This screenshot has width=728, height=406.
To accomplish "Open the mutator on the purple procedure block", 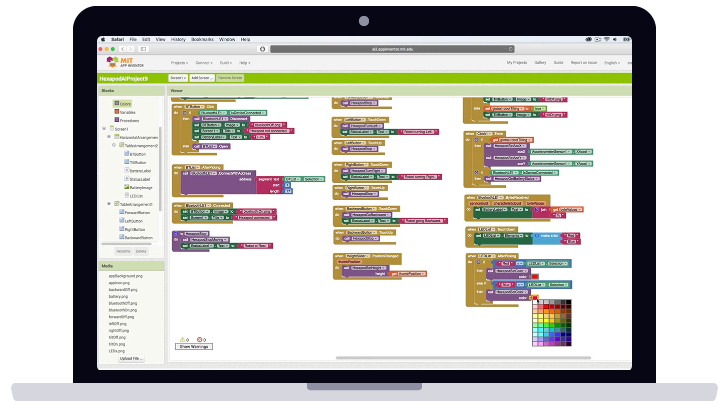I will [176, 234].
